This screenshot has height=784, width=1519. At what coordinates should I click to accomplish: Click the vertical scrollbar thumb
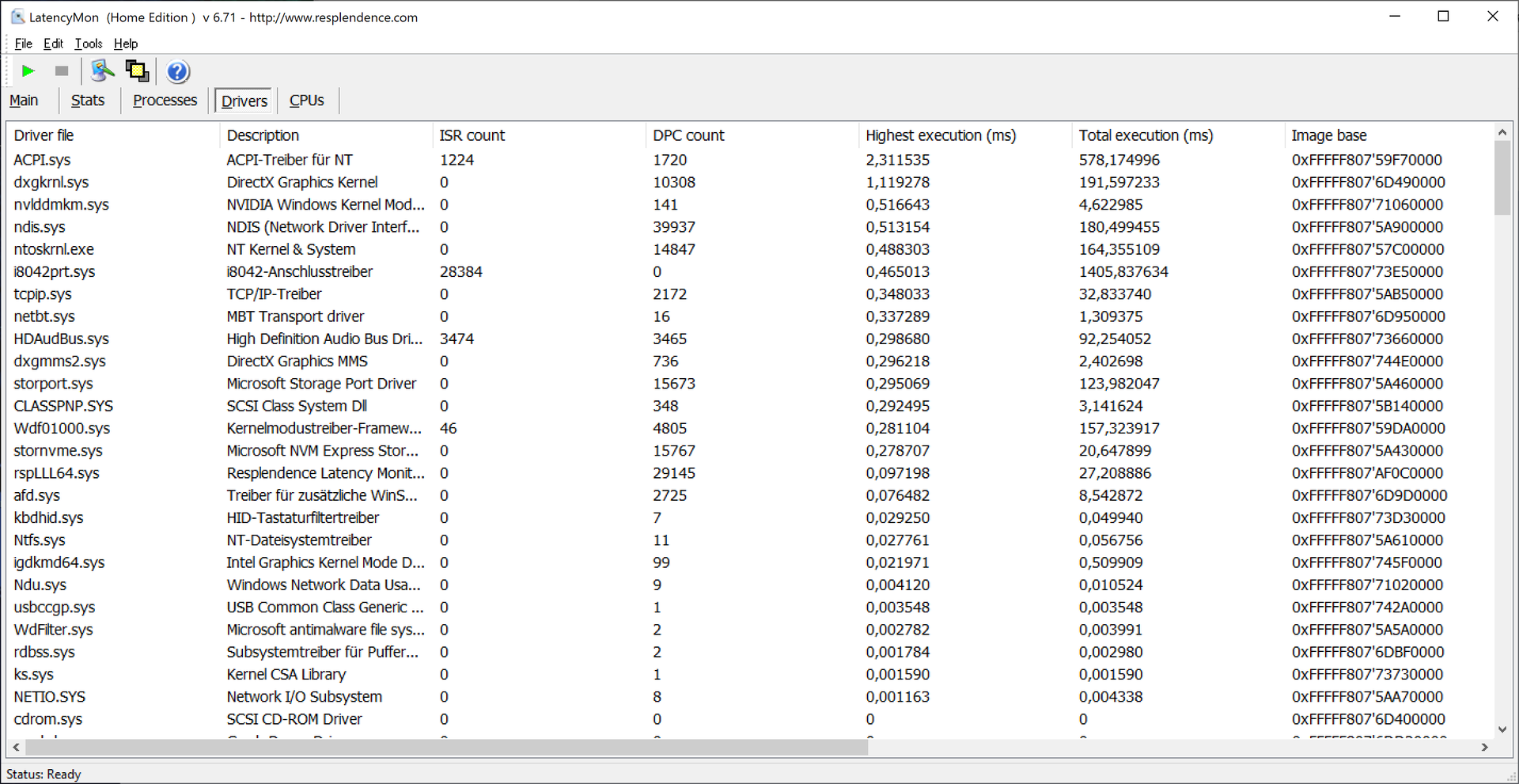click(x=1502, y=178)
